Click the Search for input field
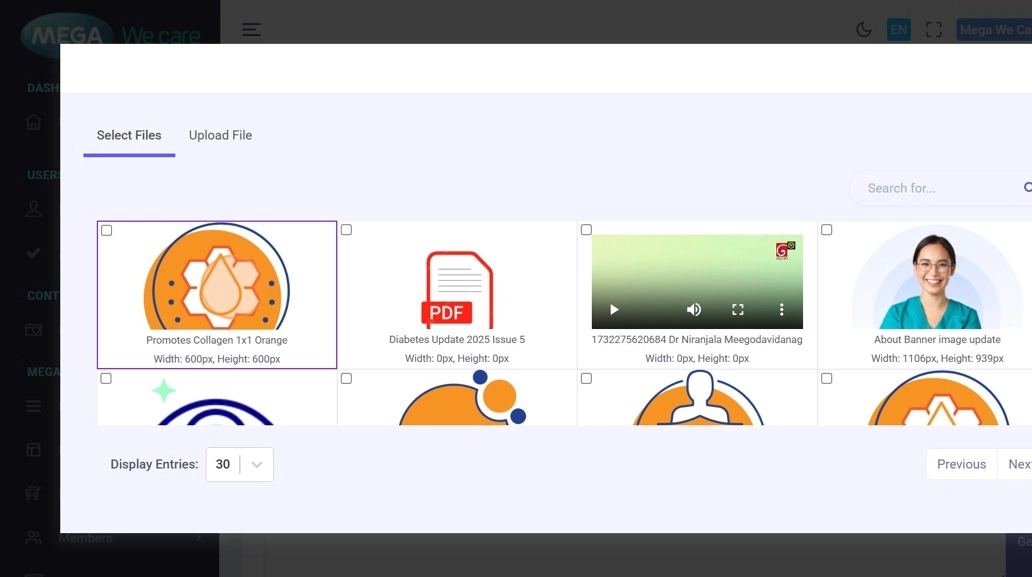 [935, 188]
